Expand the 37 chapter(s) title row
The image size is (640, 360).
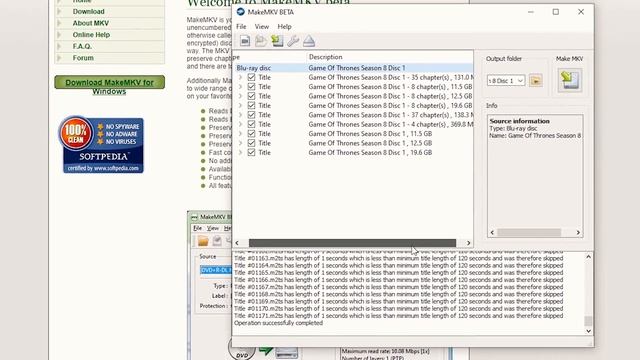240,115
